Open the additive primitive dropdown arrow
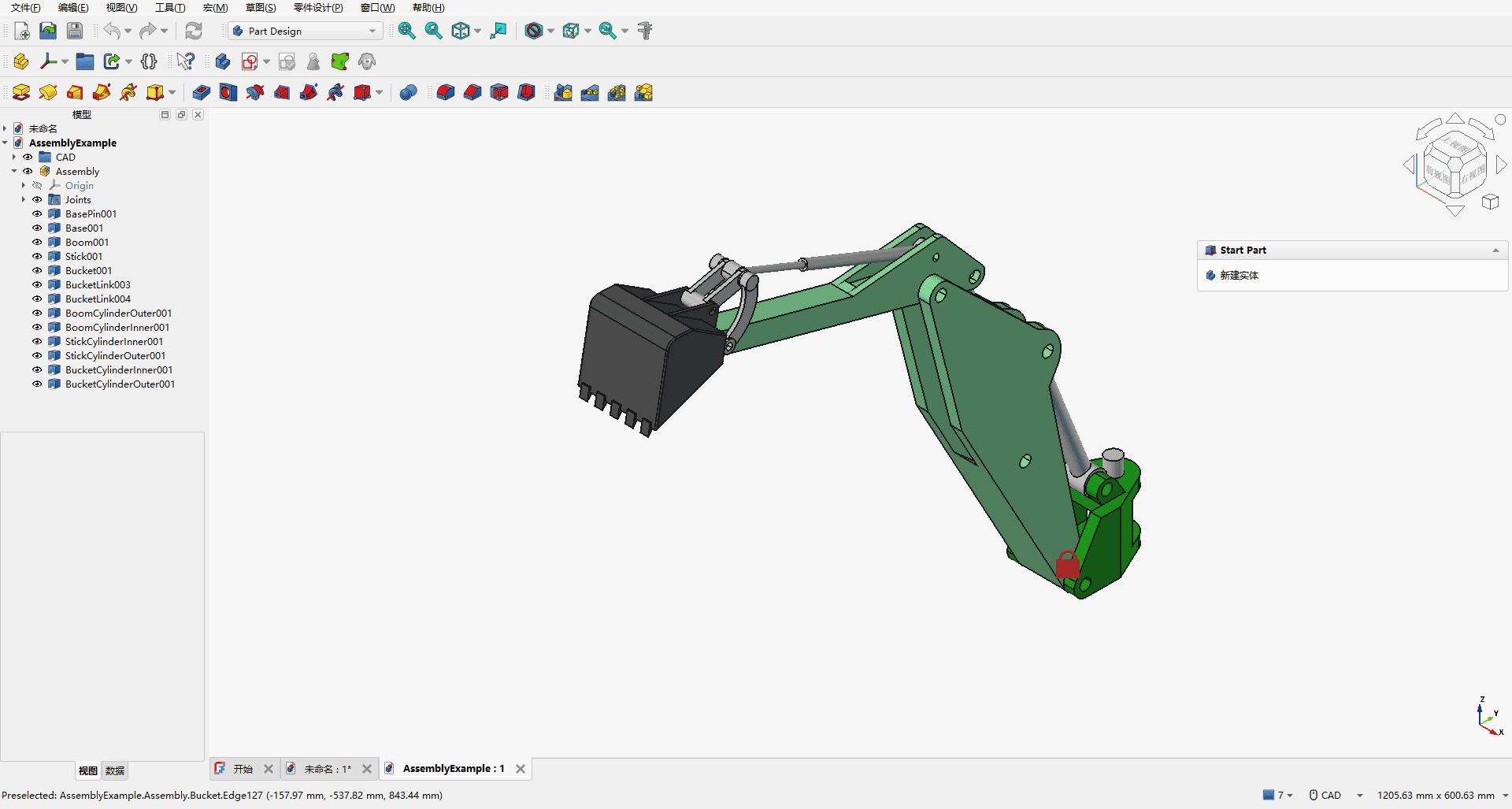The width and height of the screenshot is (1512, 809). click(x=172, y=92)
